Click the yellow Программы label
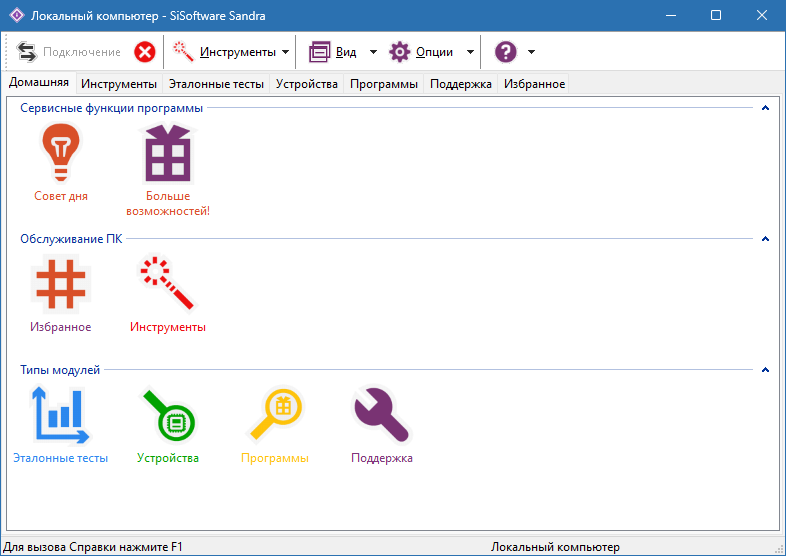The width and height of the screenshot is (786, 556). point(275,458)
